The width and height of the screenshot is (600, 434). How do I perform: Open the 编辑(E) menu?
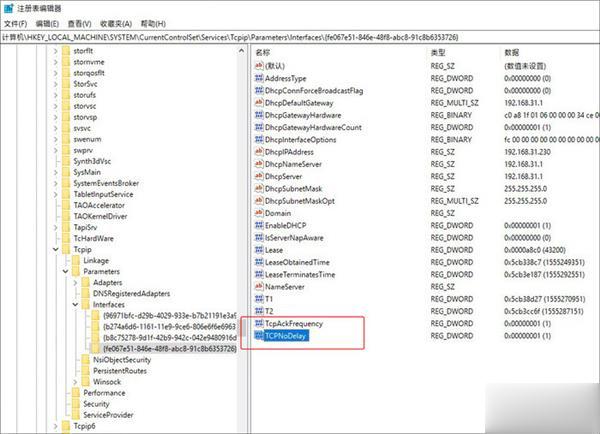47,24
